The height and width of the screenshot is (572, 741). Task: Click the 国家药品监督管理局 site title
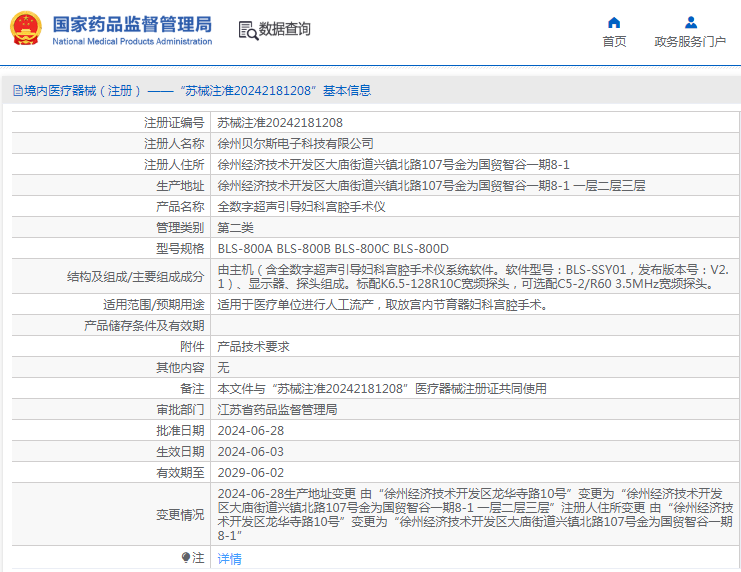pos(131,23)
